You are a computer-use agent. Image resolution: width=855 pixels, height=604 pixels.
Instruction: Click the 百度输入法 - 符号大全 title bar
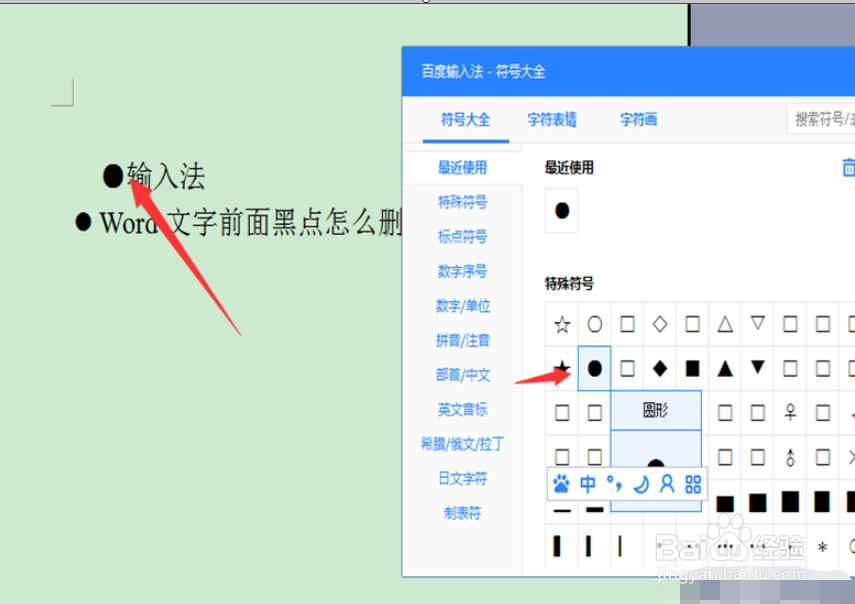(x=628, y=71)
